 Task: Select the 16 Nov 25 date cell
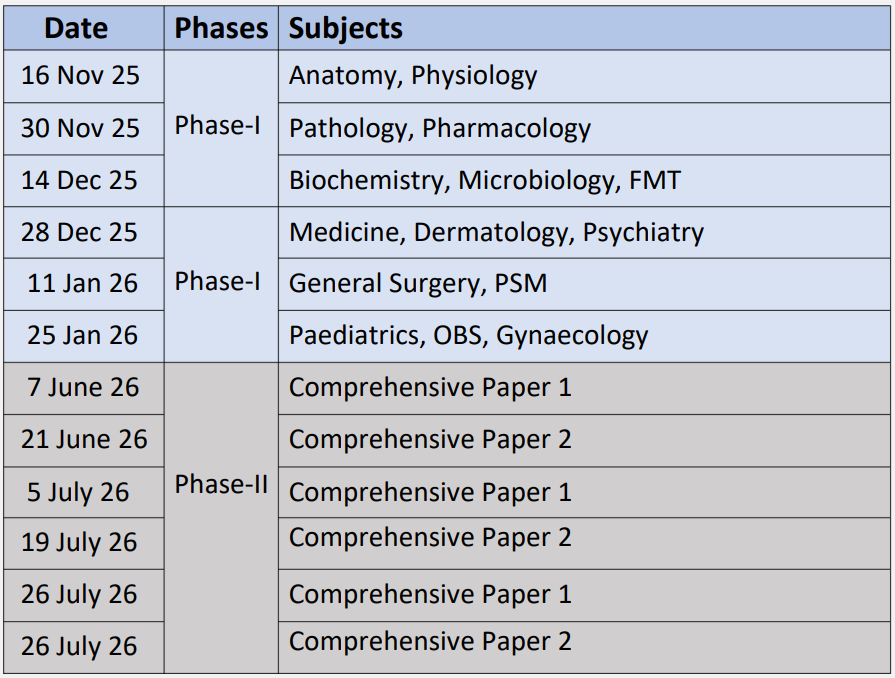click(80, 76)
